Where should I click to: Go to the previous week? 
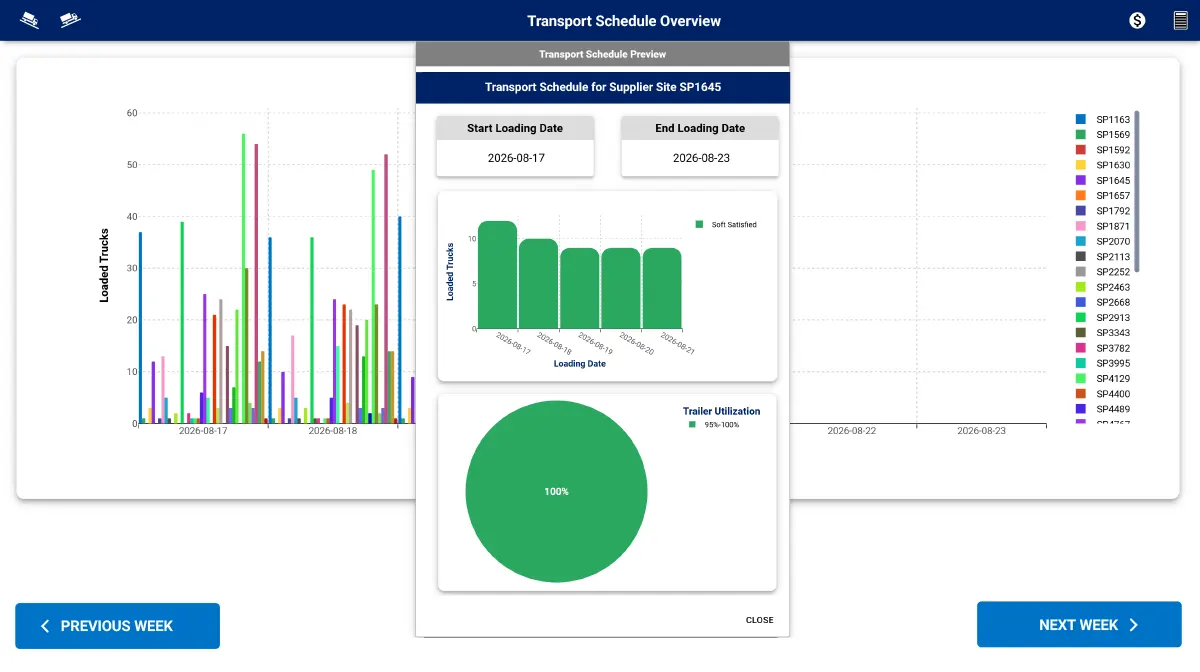tap(117, 626)
